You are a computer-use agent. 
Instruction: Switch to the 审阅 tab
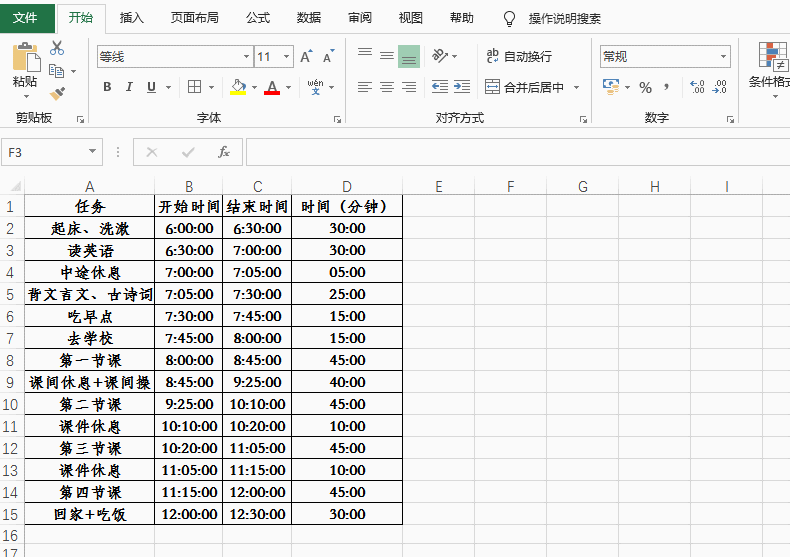(360, 18)
